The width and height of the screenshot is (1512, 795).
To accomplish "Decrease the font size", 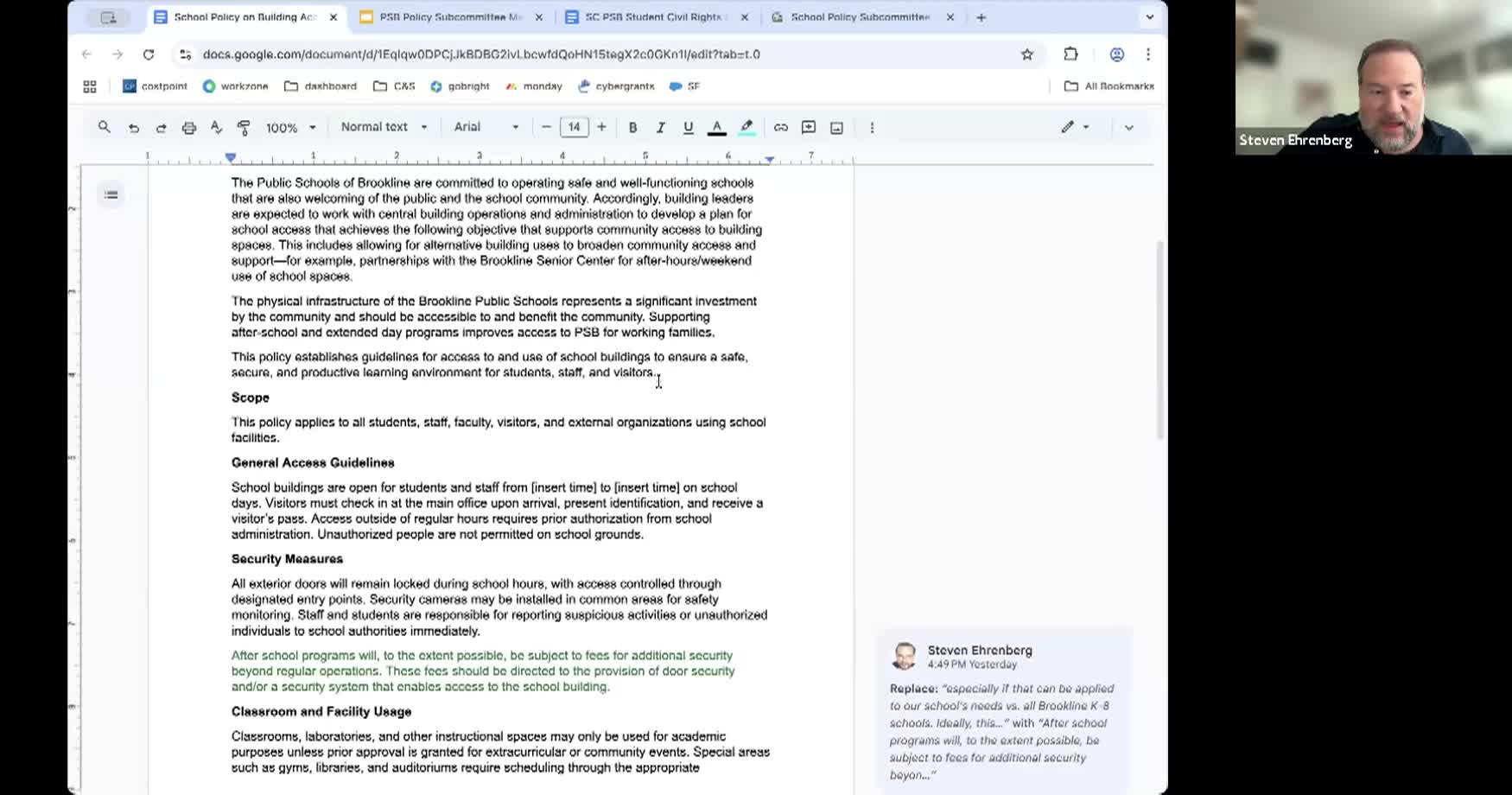I will click(546, 127).
